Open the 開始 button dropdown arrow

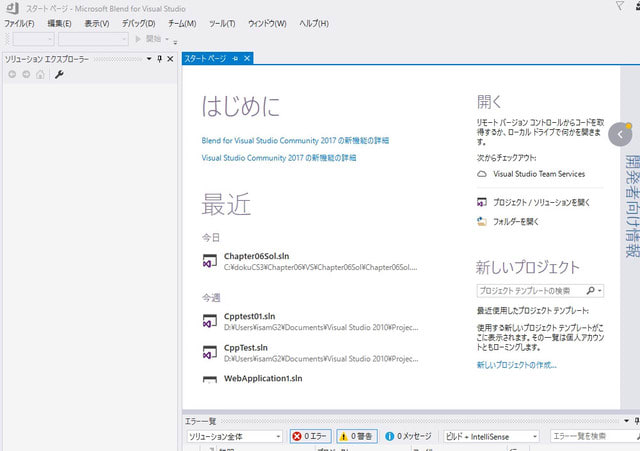[x=167, y=39]
